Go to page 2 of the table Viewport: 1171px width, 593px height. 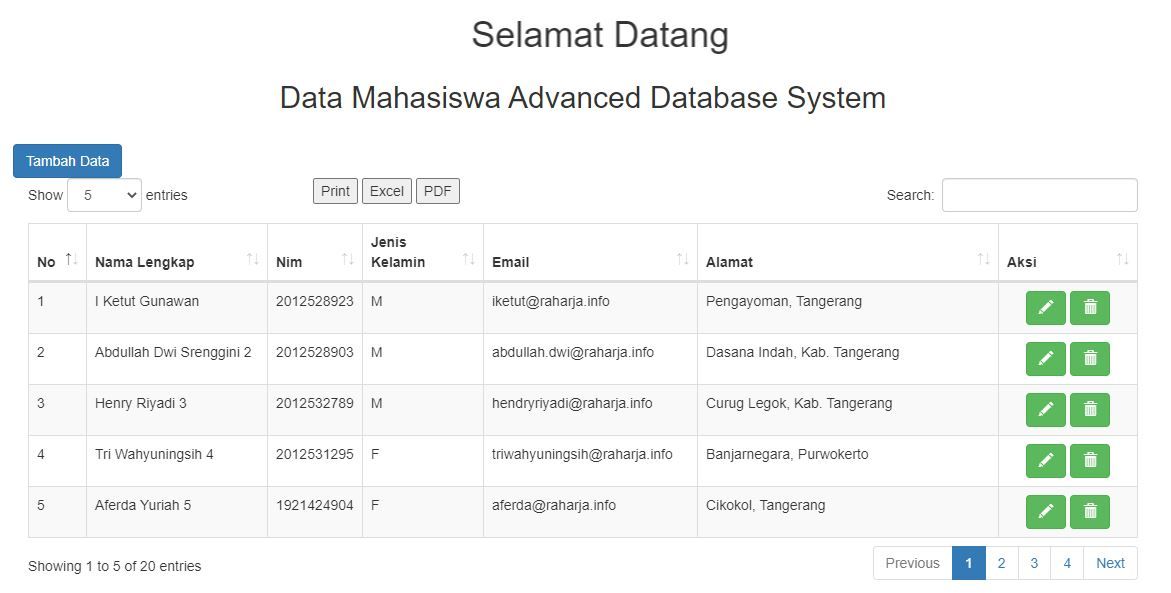coord(1001,563)
